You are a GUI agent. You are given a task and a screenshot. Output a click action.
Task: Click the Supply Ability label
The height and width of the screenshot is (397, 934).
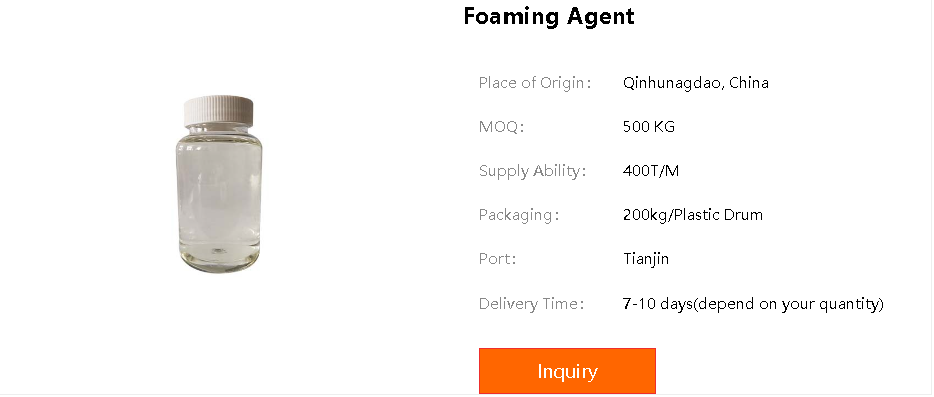(x=533, y=171)
